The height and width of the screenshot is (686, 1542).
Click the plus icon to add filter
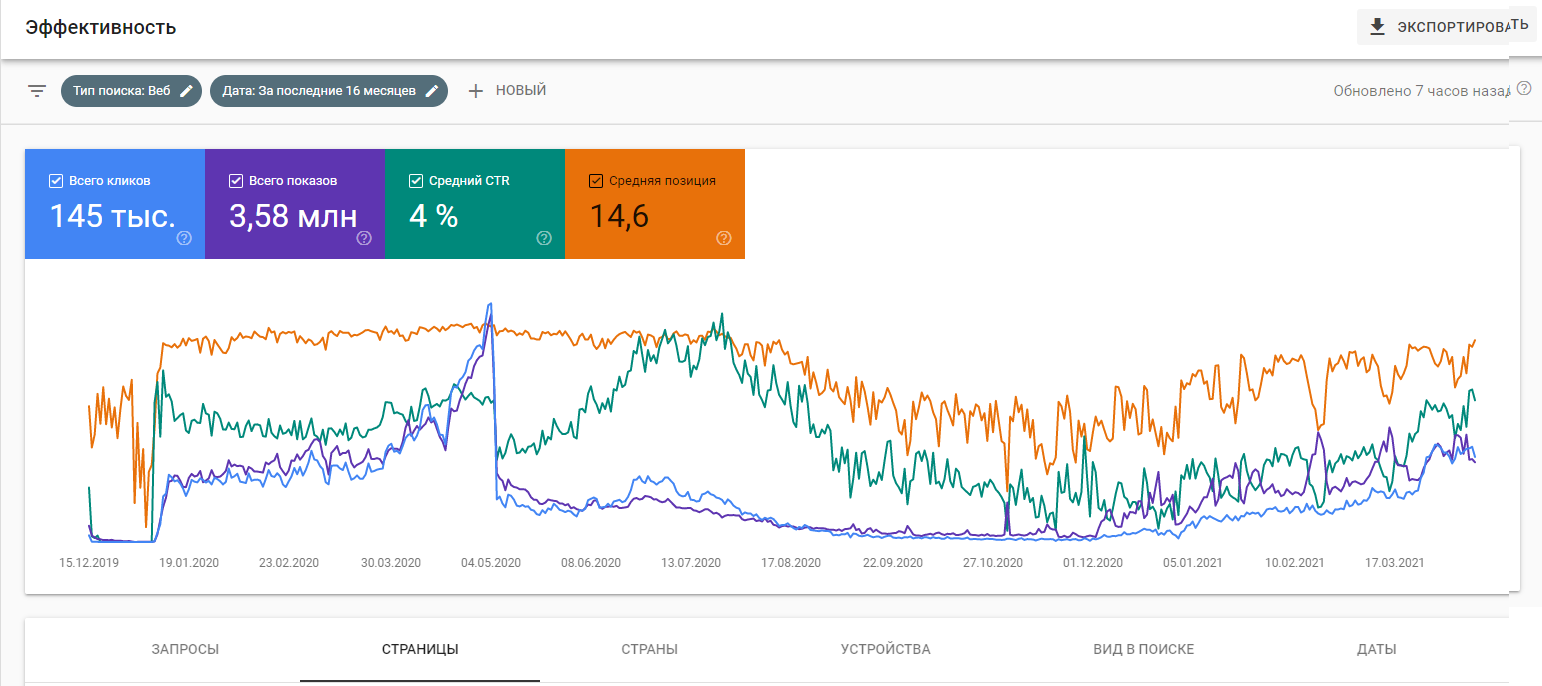(x=476, y=91)
